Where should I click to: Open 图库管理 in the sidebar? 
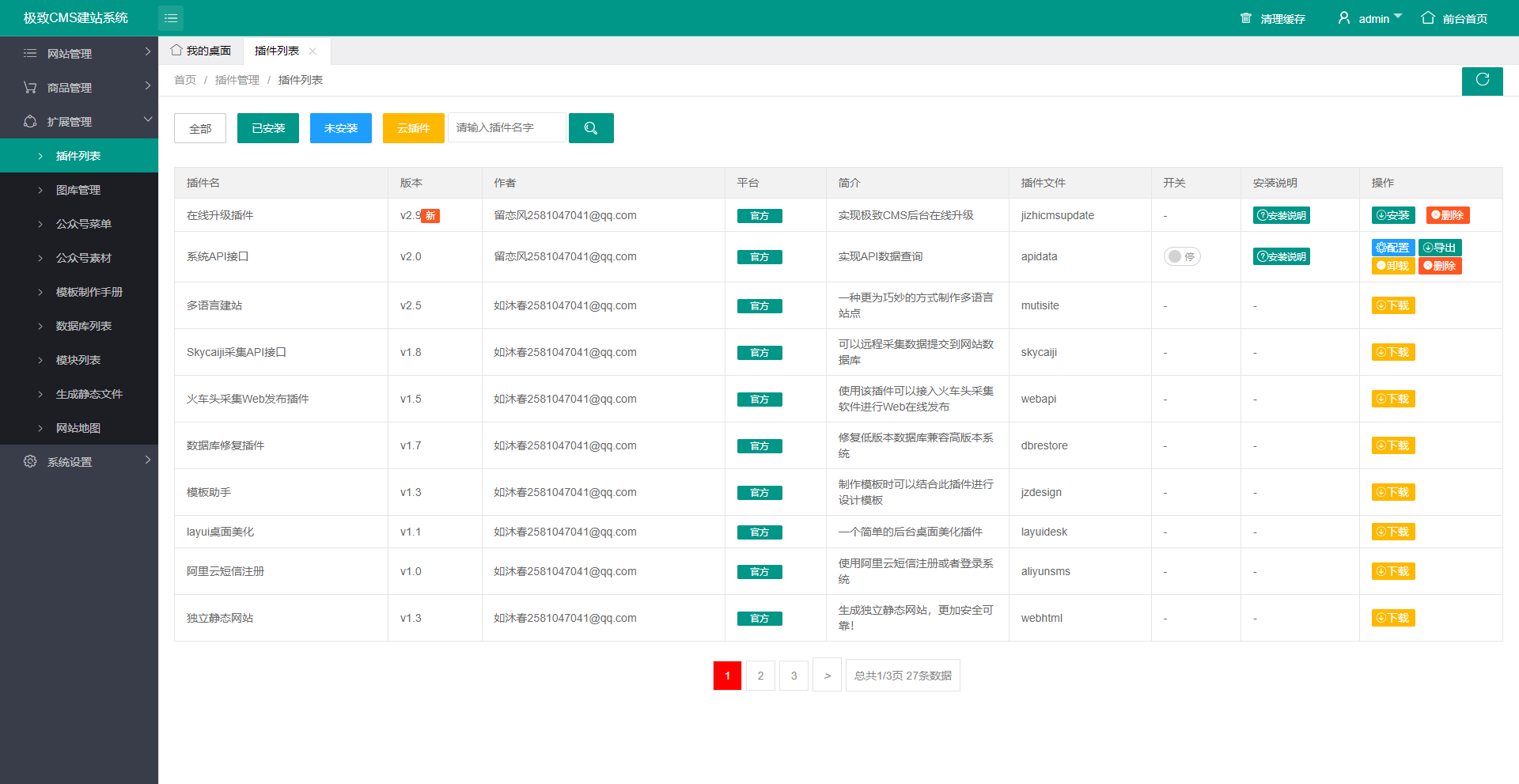pyautogui.click(x=79, y=190)
